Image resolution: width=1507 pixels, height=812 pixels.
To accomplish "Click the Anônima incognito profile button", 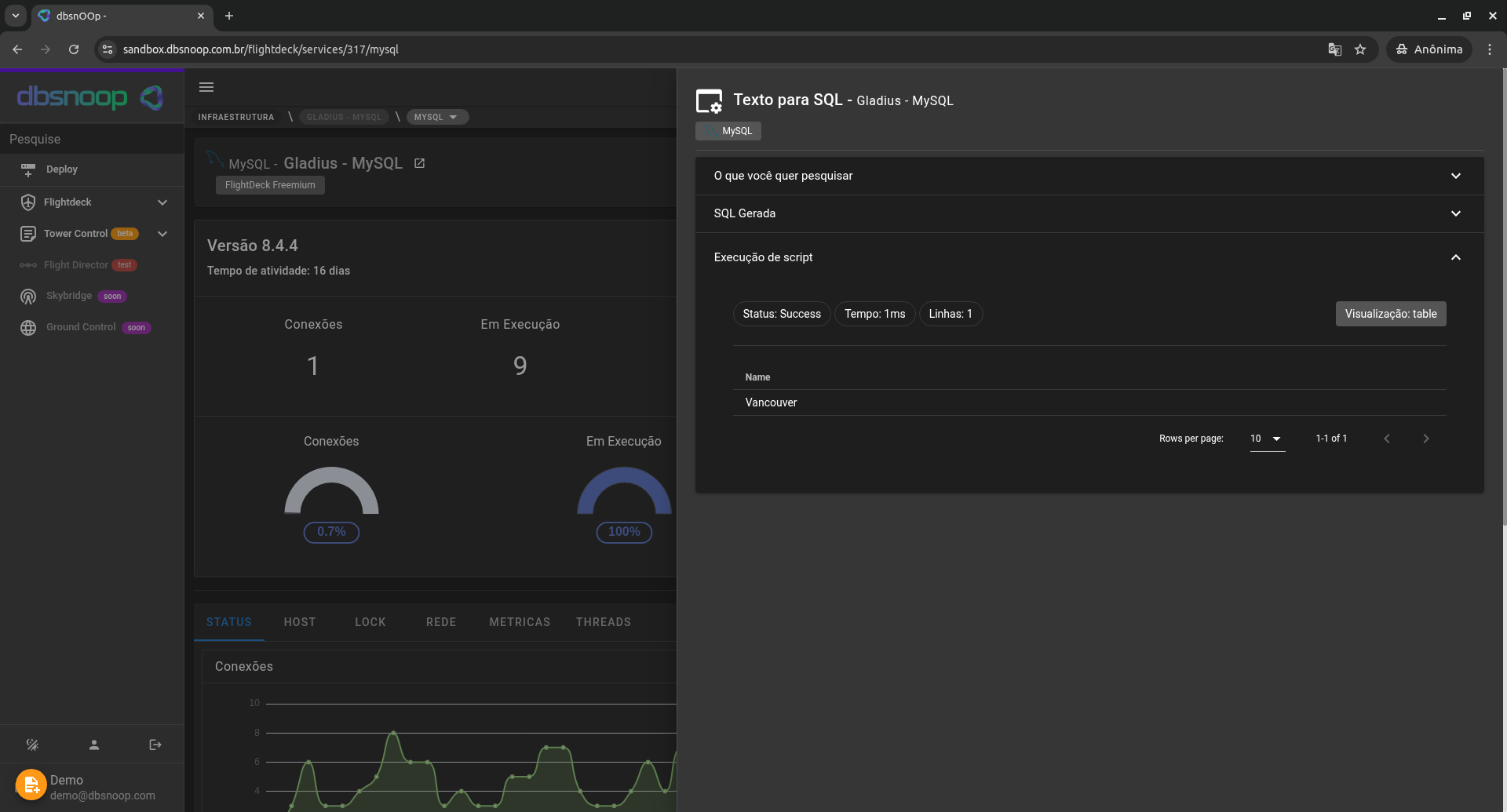I will pos(1429,49).
